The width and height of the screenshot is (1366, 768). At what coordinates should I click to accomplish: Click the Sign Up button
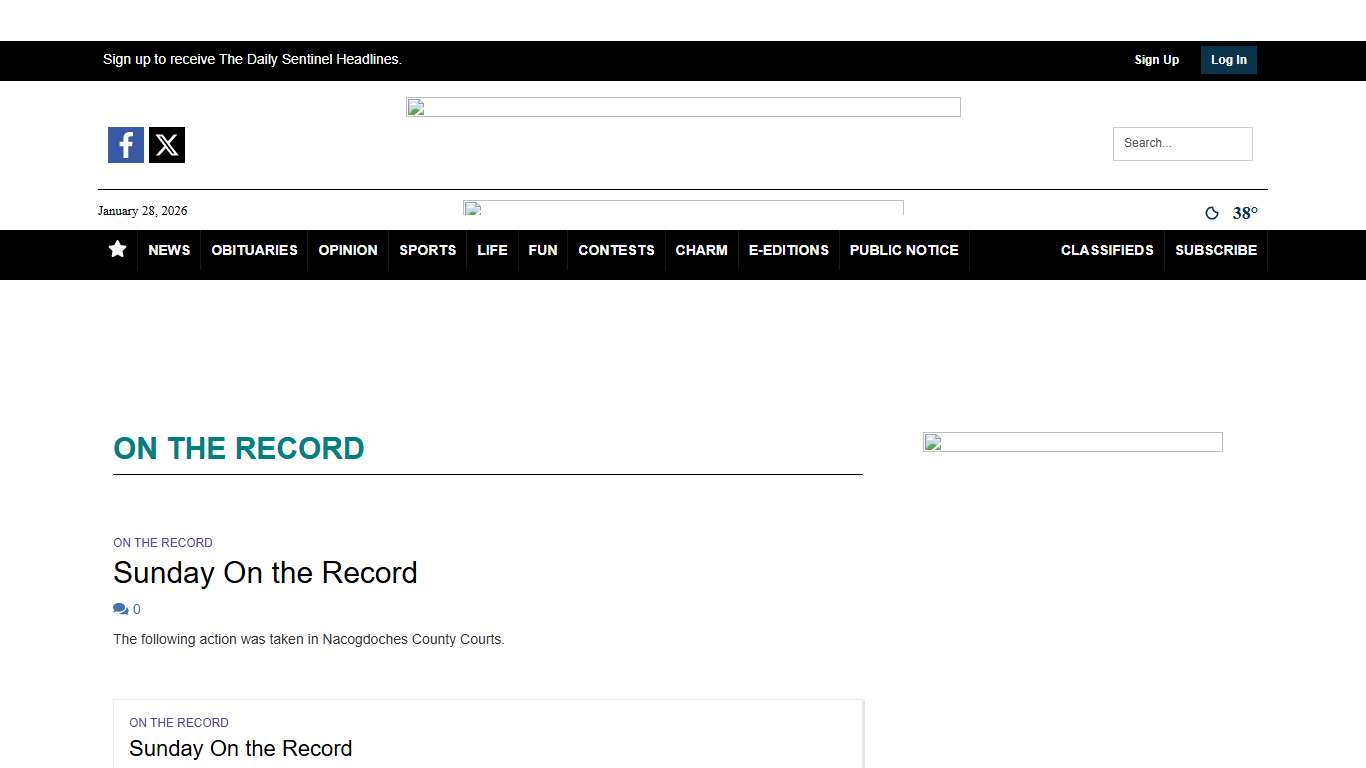click(1156, 59)
